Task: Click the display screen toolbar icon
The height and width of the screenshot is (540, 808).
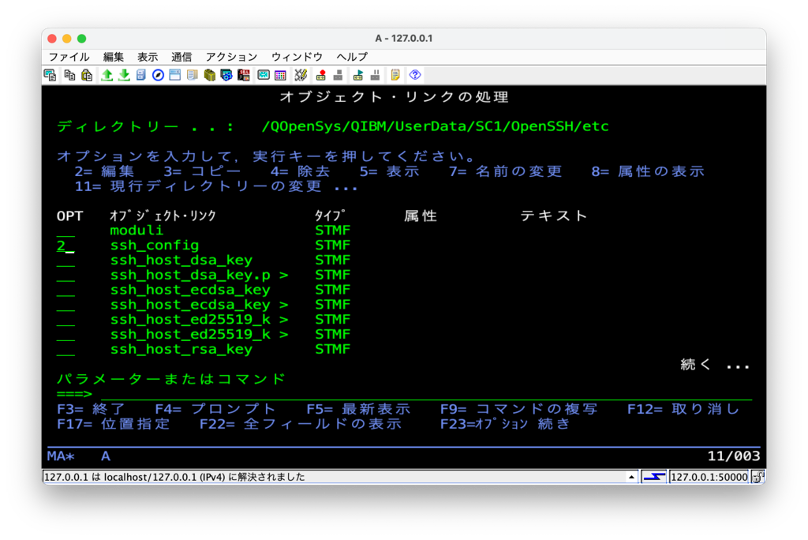Action: [x=263, y=75]
